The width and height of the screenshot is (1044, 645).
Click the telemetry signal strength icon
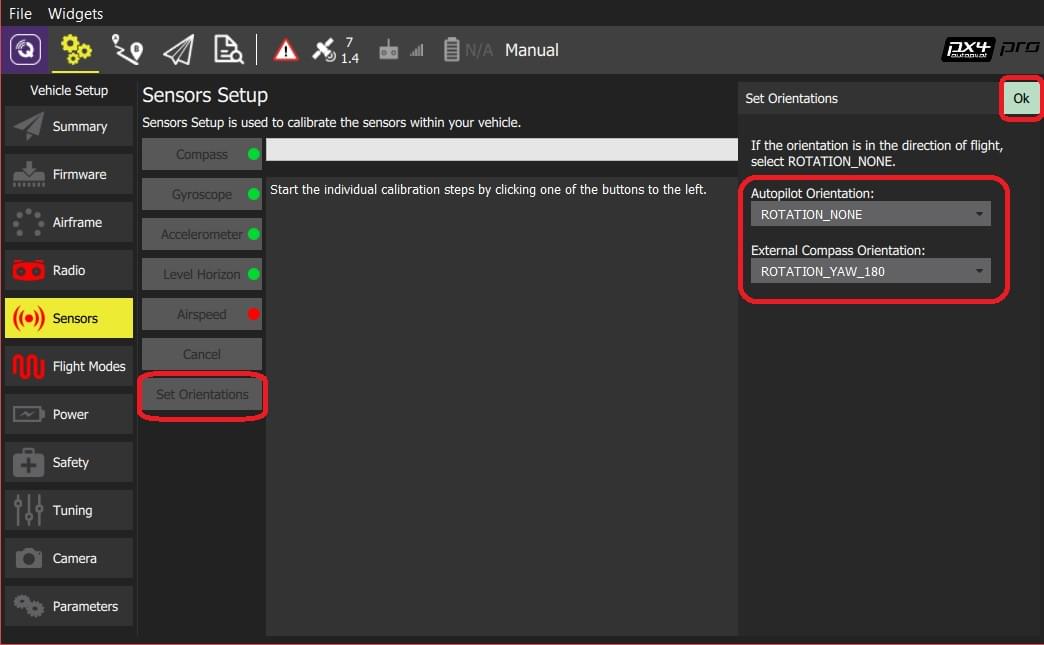pos(417,50)
